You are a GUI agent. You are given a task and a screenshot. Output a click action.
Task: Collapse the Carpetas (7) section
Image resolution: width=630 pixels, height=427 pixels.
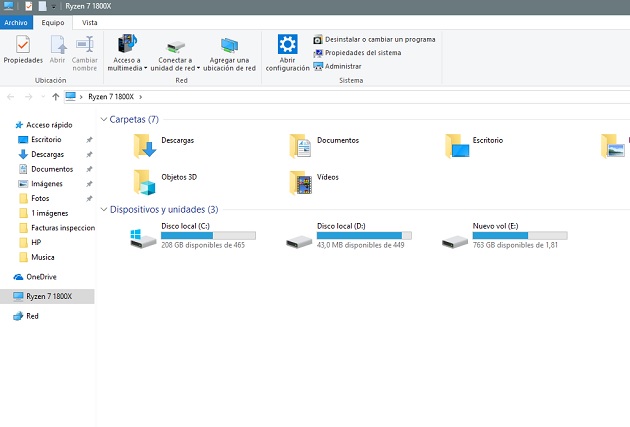[x=104, y=120]
